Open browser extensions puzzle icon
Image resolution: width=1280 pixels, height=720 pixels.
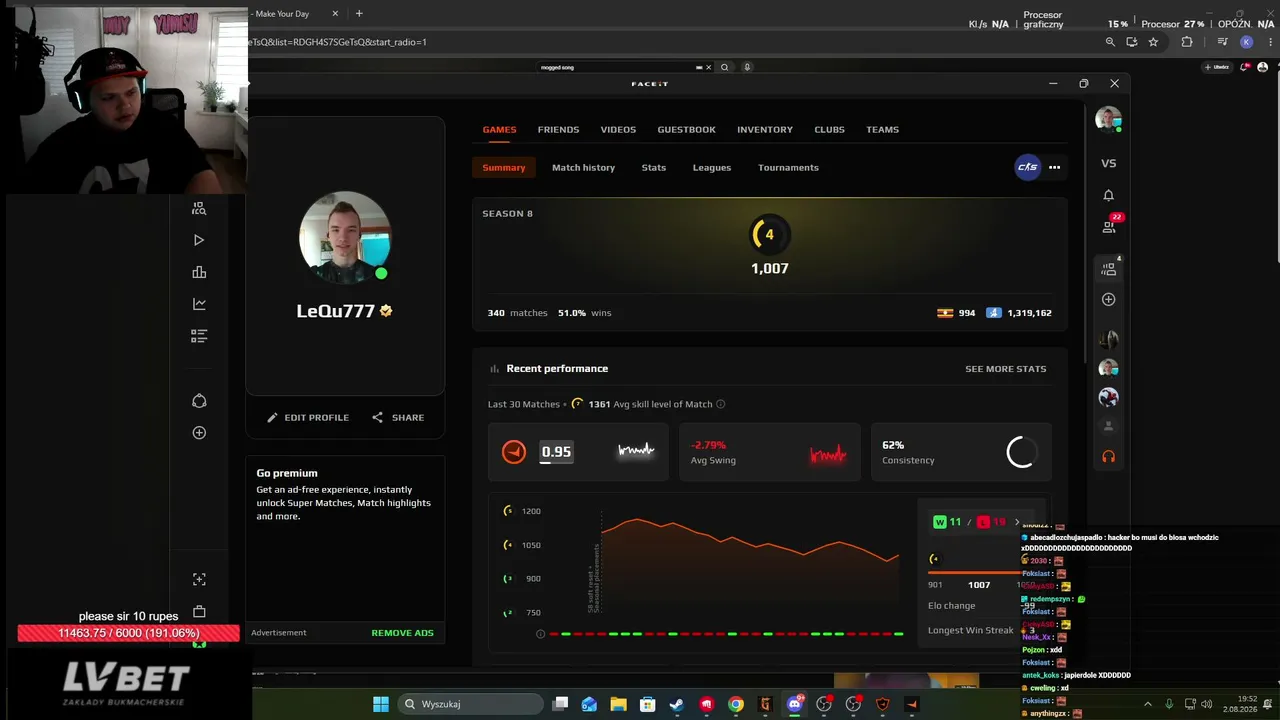[1187, 42]
